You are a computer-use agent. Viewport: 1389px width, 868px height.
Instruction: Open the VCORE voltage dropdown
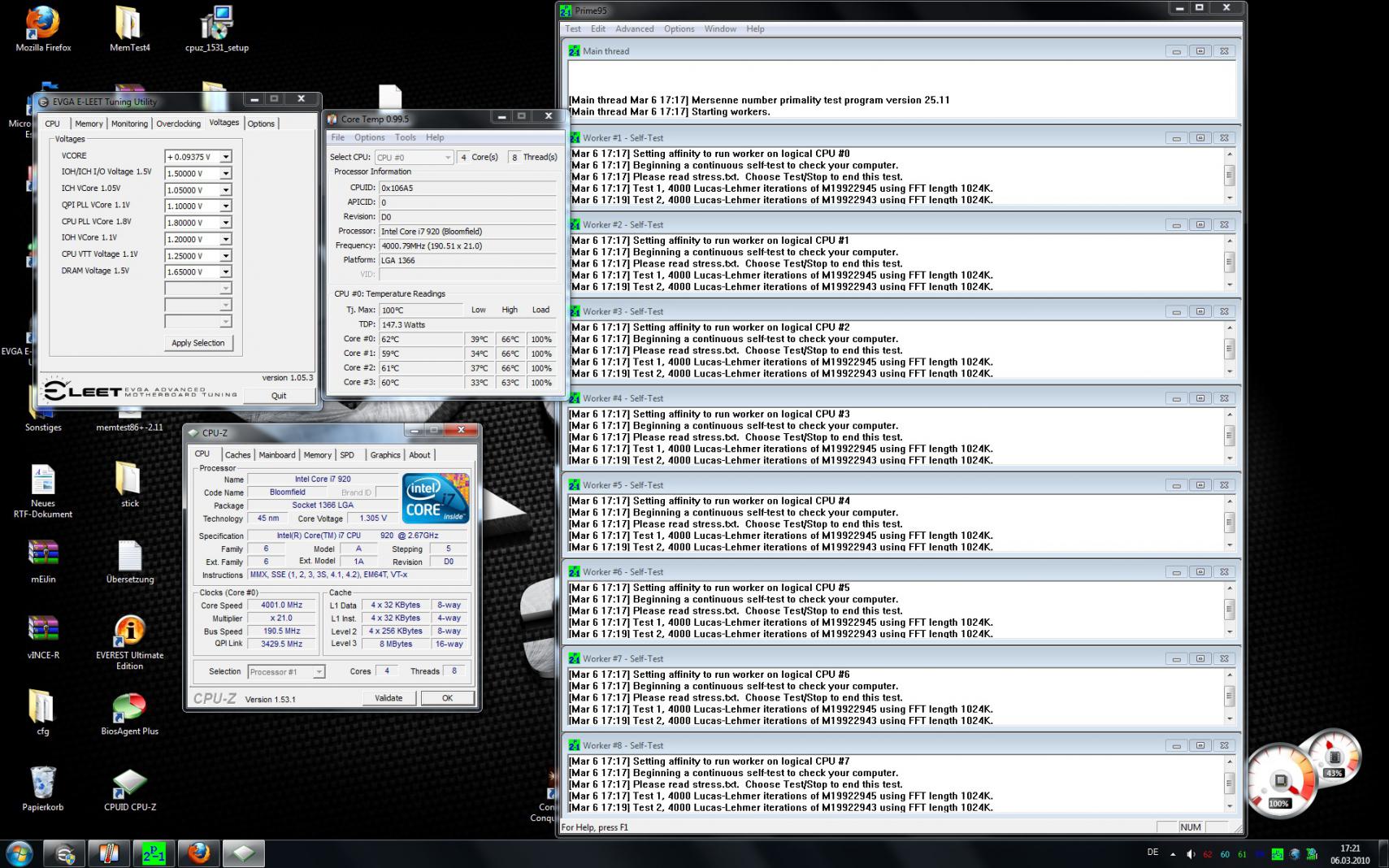click(226, 157)
